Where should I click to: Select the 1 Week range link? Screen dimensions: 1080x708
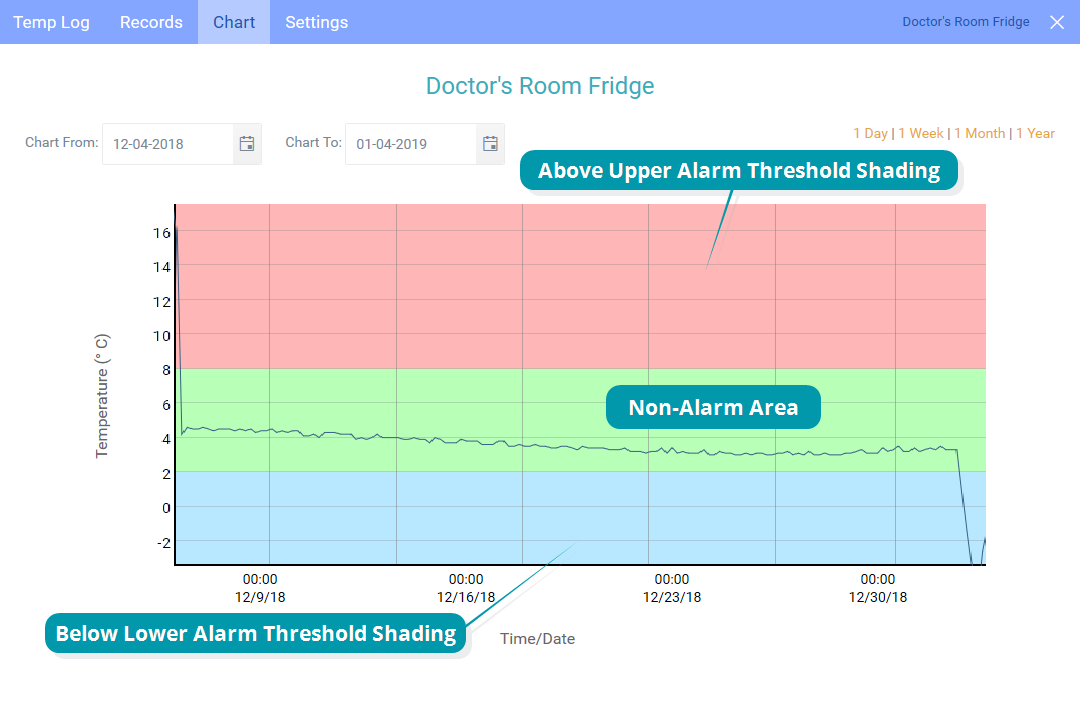coord(920,132)
